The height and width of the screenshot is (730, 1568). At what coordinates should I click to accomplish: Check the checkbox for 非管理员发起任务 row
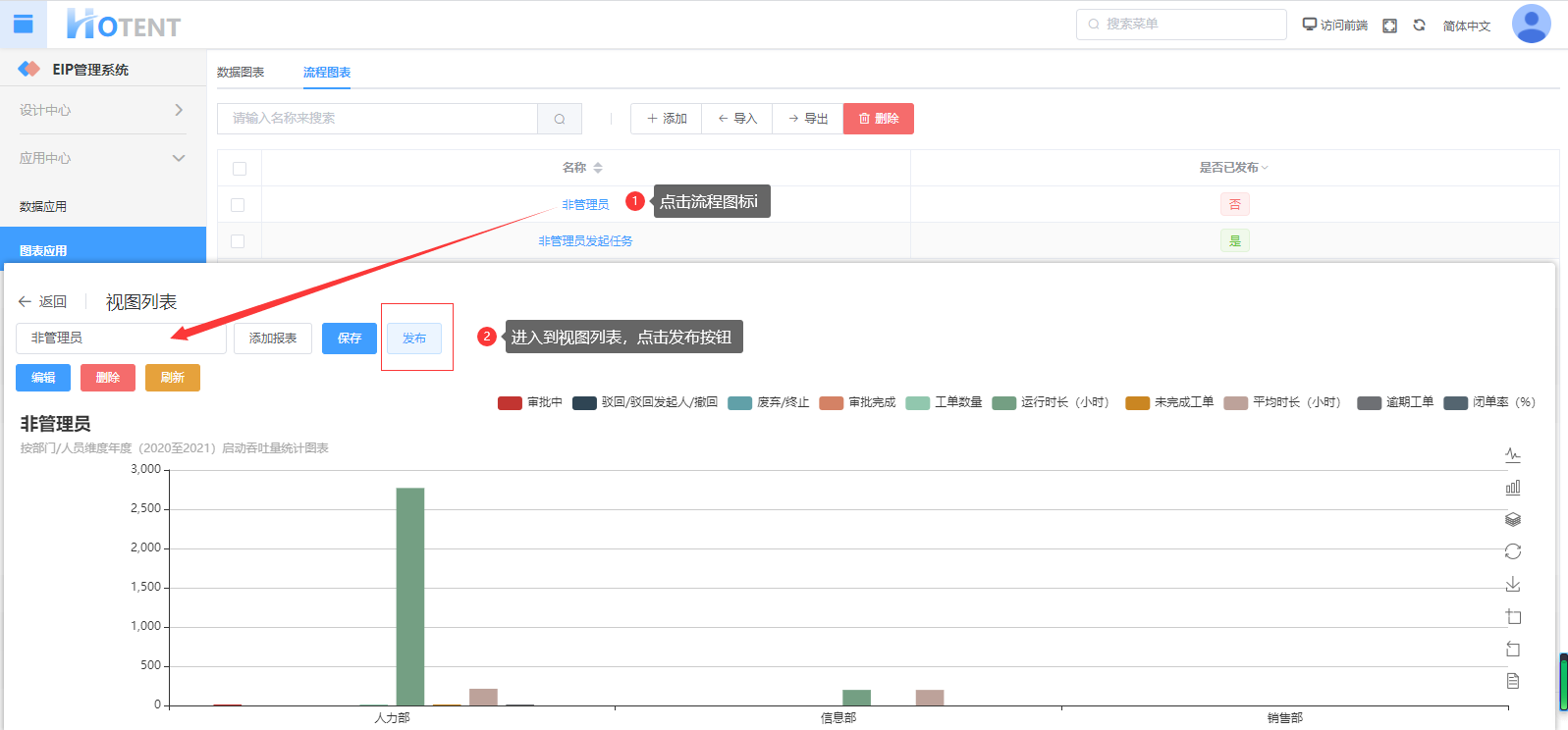(238, 241)
